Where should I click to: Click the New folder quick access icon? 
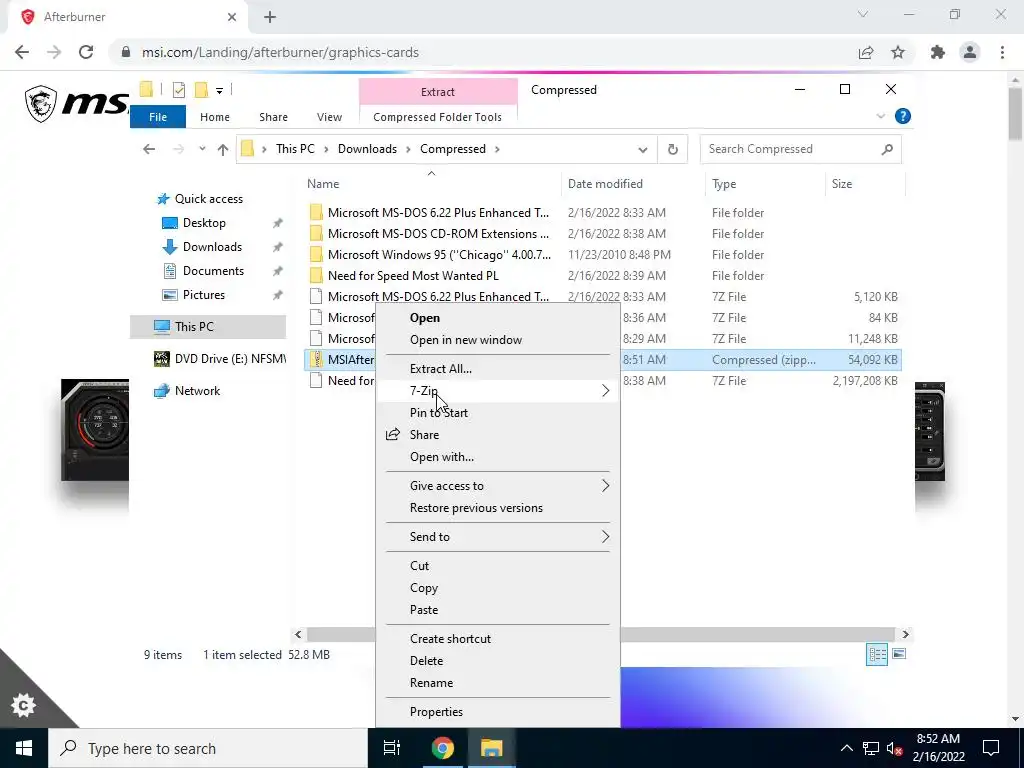(x=201, y=89)
